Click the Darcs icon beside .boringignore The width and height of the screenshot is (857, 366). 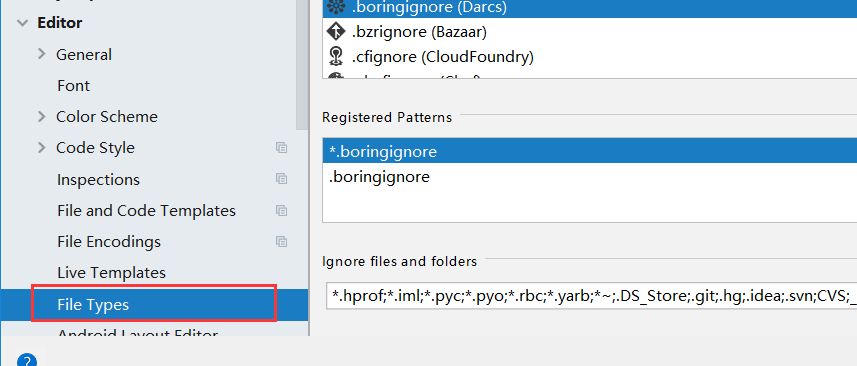point(335,8)
